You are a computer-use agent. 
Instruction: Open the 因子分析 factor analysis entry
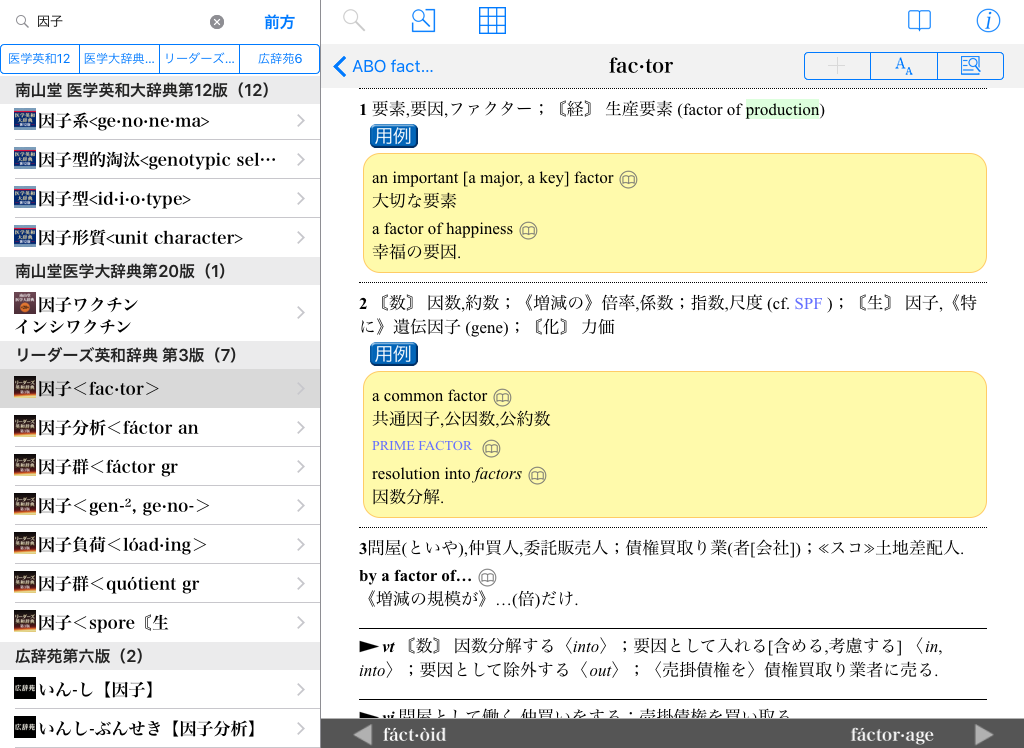160,427
